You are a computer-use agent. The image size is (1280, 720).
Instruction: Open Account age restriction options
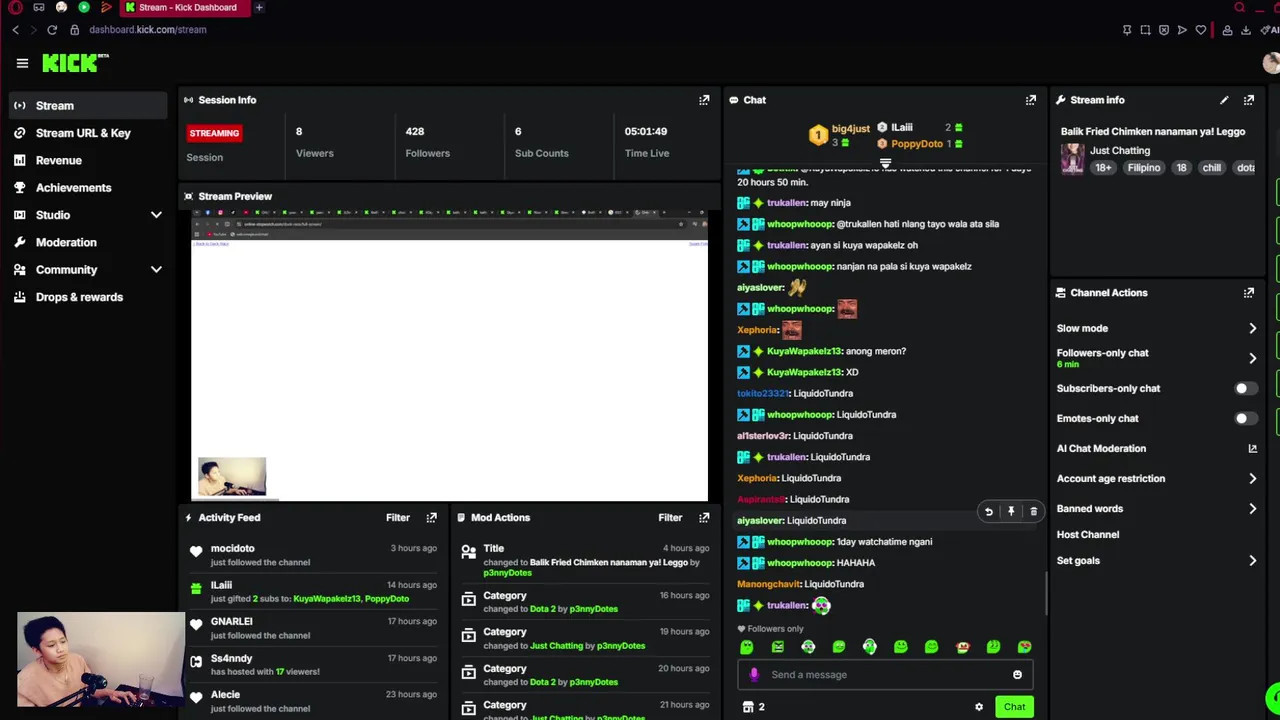coord(1157,479)
